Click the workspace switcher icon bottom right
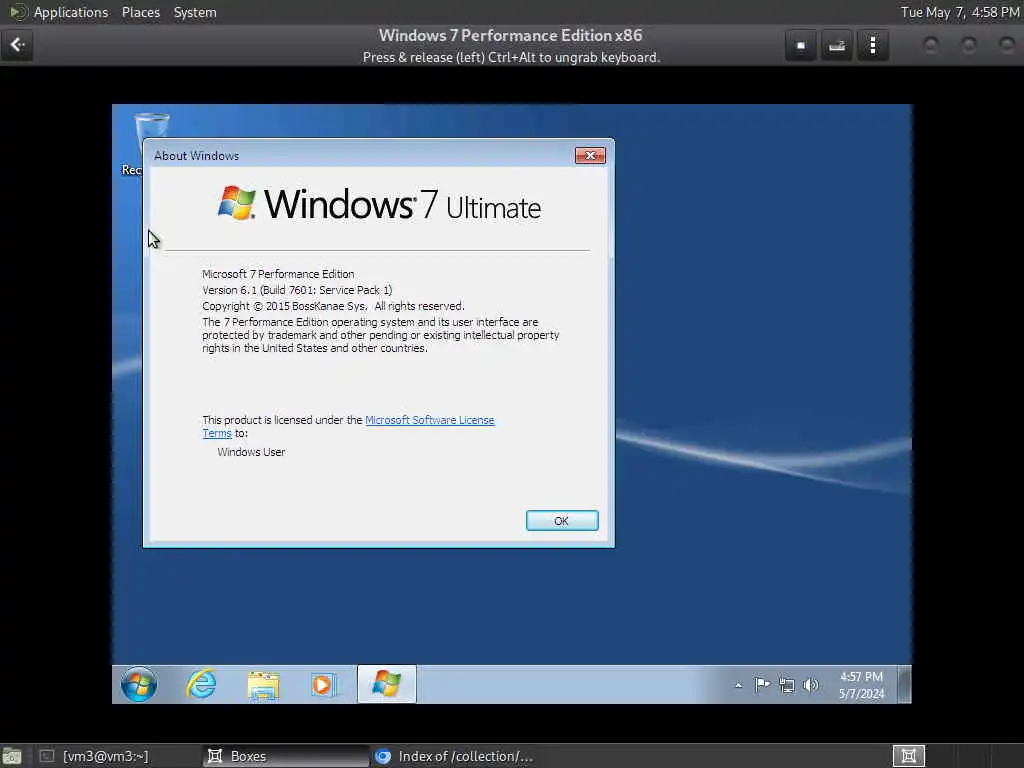This screenshot has width=1024, height=768. 908,756
